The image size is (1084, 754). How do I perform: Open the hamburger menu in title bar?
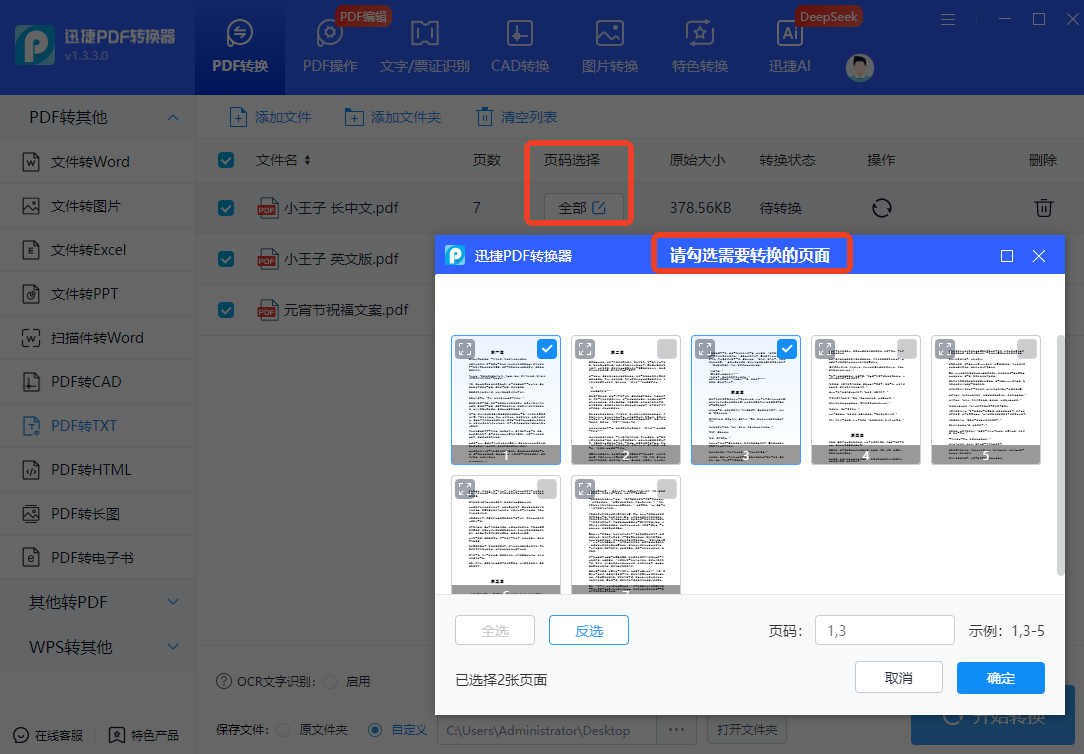[x=948, y=19]
